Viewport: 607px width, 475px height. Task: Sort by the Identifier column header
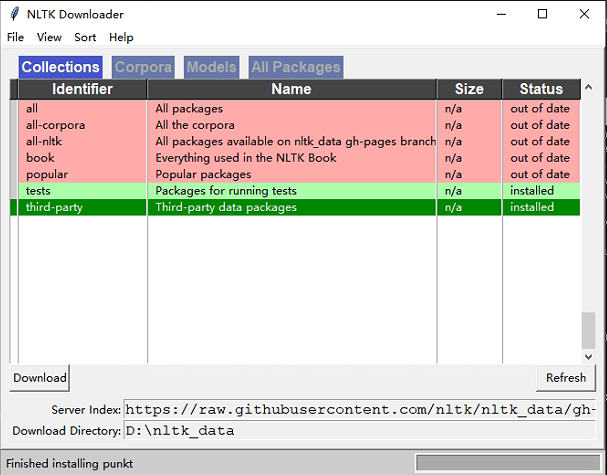coord(82,89)
